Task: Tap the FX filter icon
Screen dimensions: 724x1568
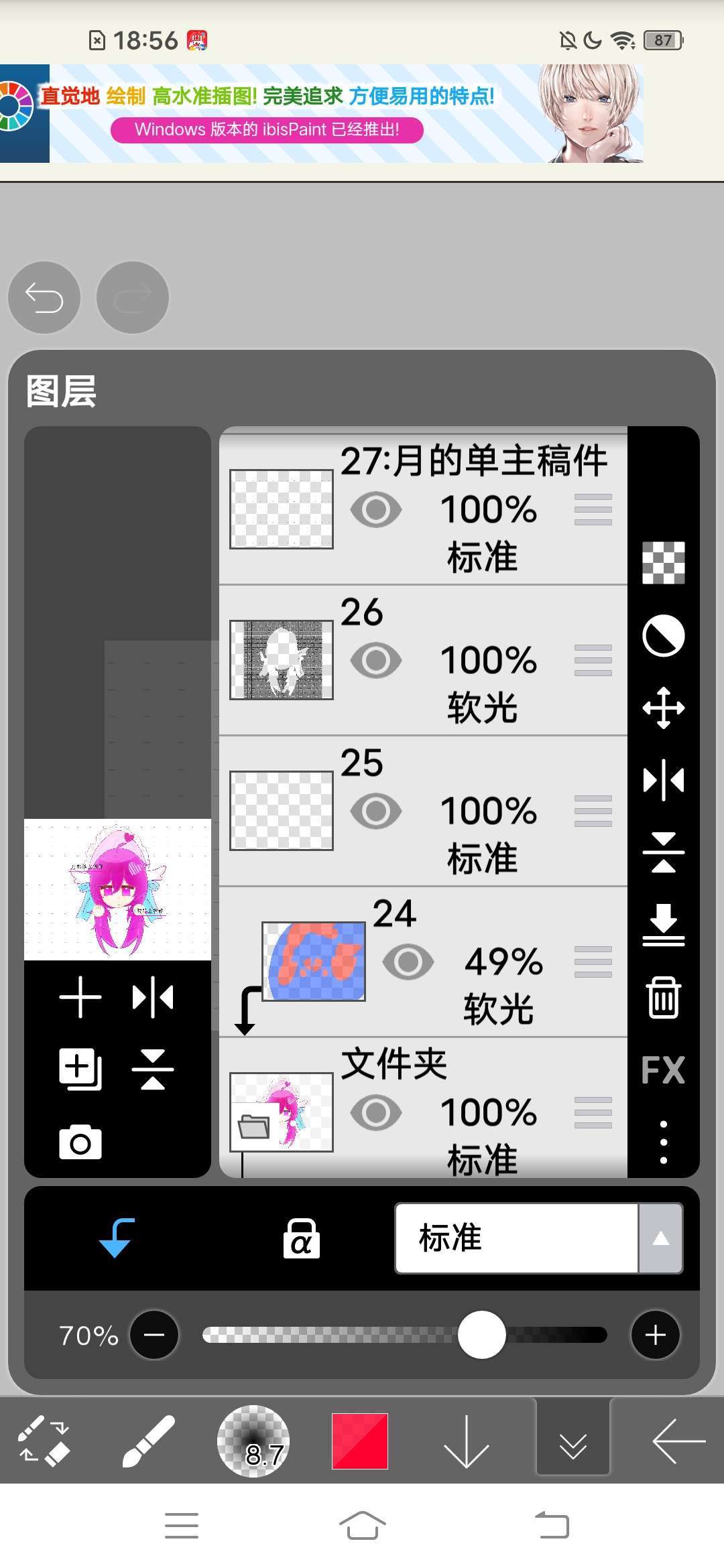Action: 663,1070
